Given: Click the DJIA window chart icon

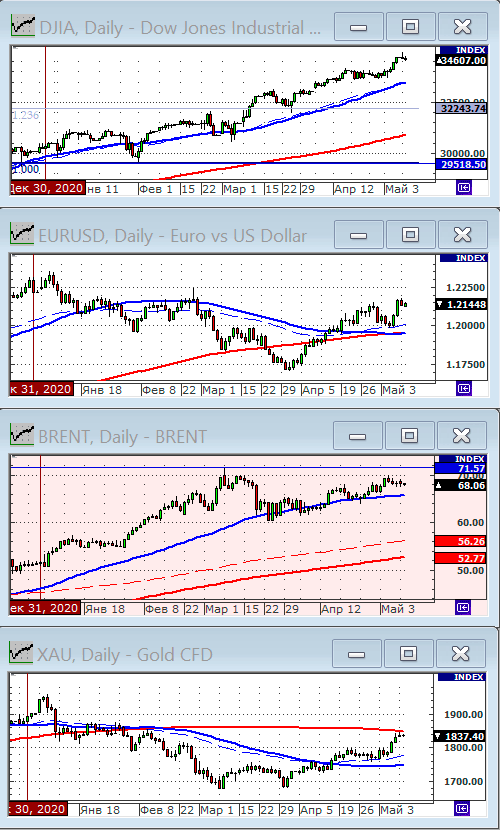Looking at the screenshot, I should (23, 26).
